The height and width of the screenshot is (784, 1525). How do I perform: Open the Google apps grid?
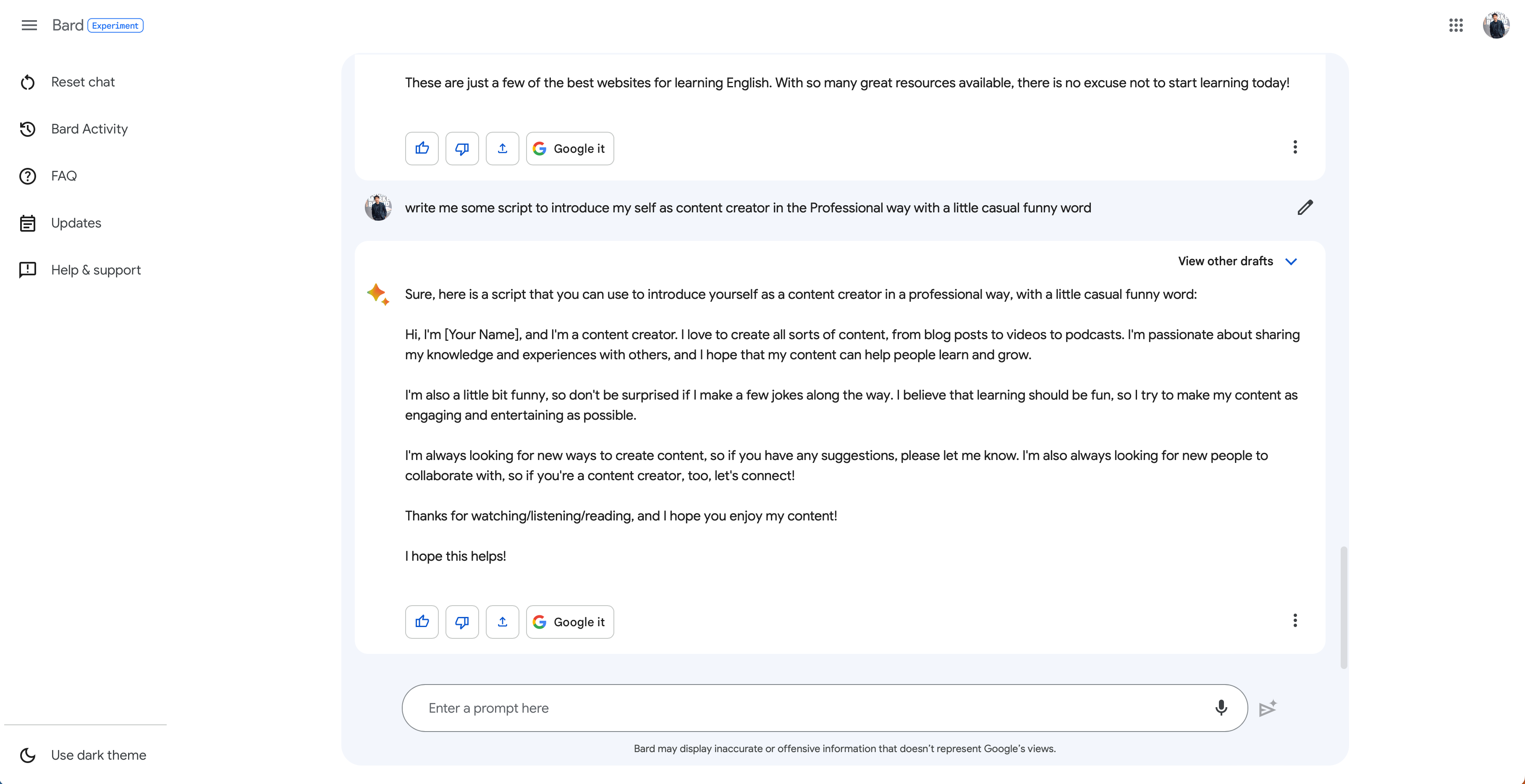click(1456, 26)
